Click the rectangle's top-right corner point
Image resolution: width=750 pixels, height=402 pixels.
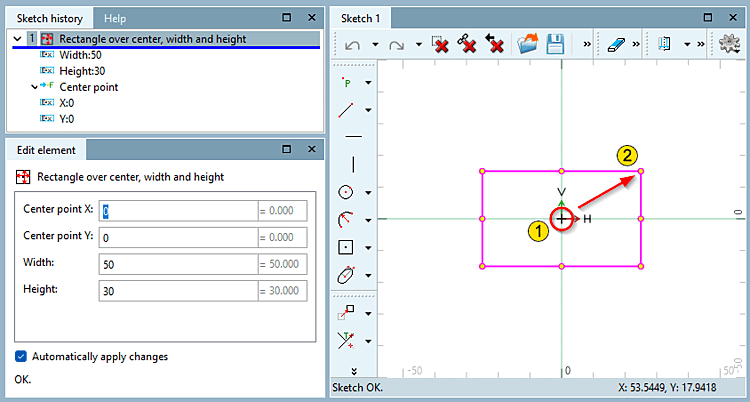(641, 171)
